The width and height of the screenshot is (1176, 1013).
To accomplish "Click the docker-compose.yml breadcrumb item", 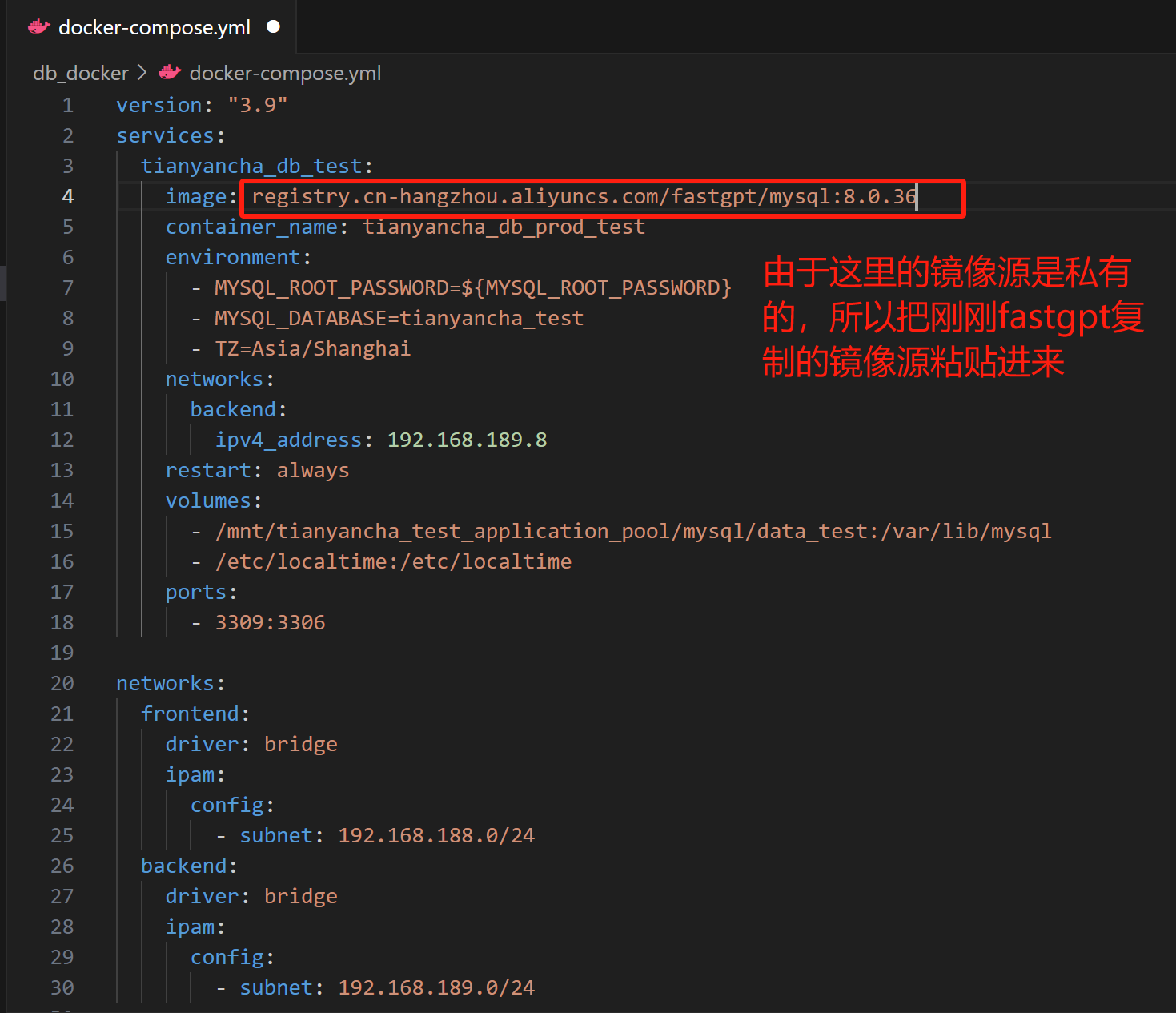I will 285,73.
